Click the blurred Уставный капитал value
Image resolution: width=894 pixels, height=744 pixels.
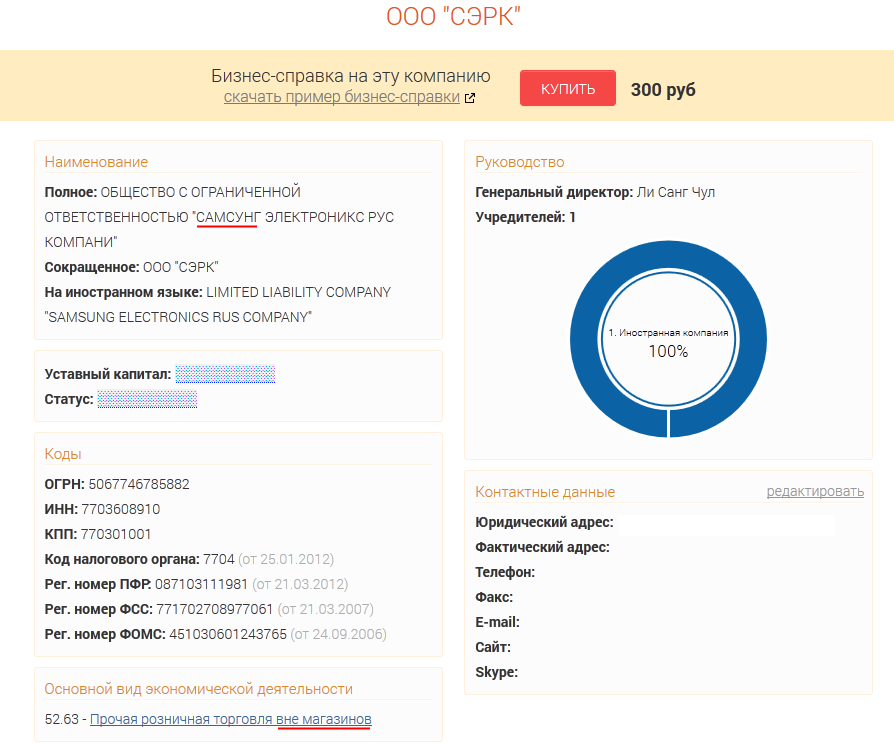pyautogui.click(x=225, y=374)
